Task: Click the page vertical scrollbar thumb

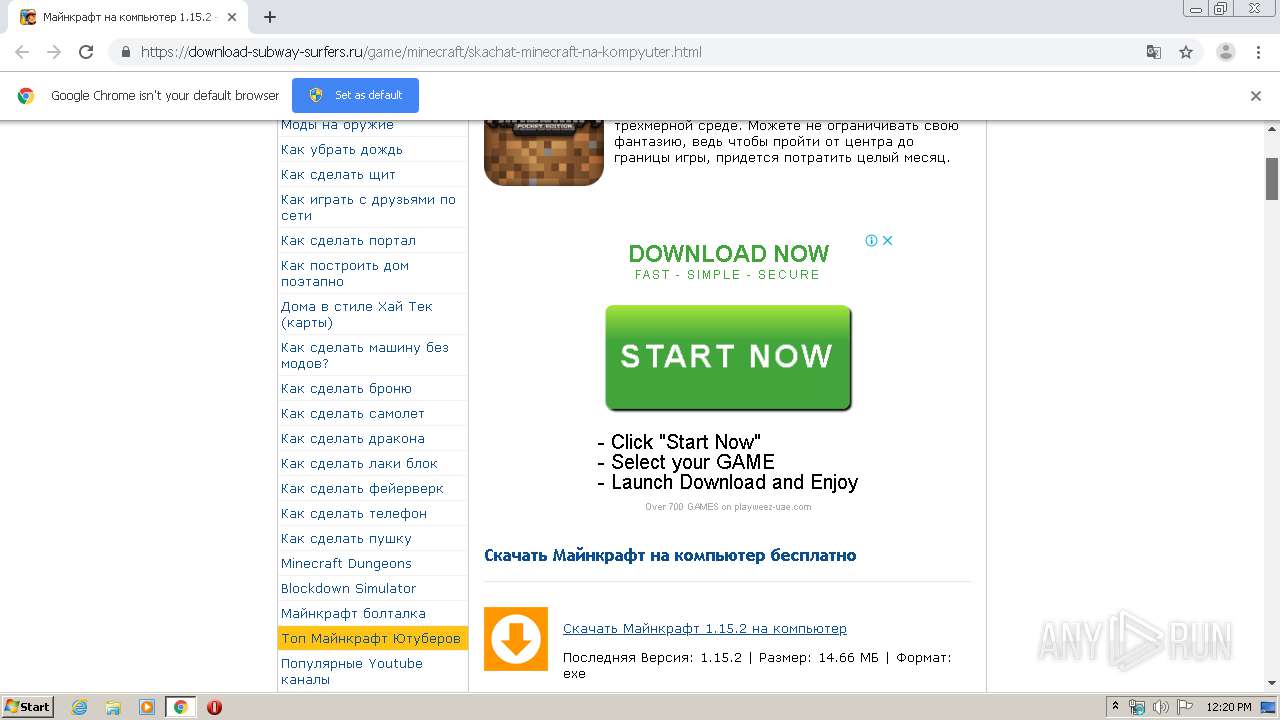Action: [1272, 178]
